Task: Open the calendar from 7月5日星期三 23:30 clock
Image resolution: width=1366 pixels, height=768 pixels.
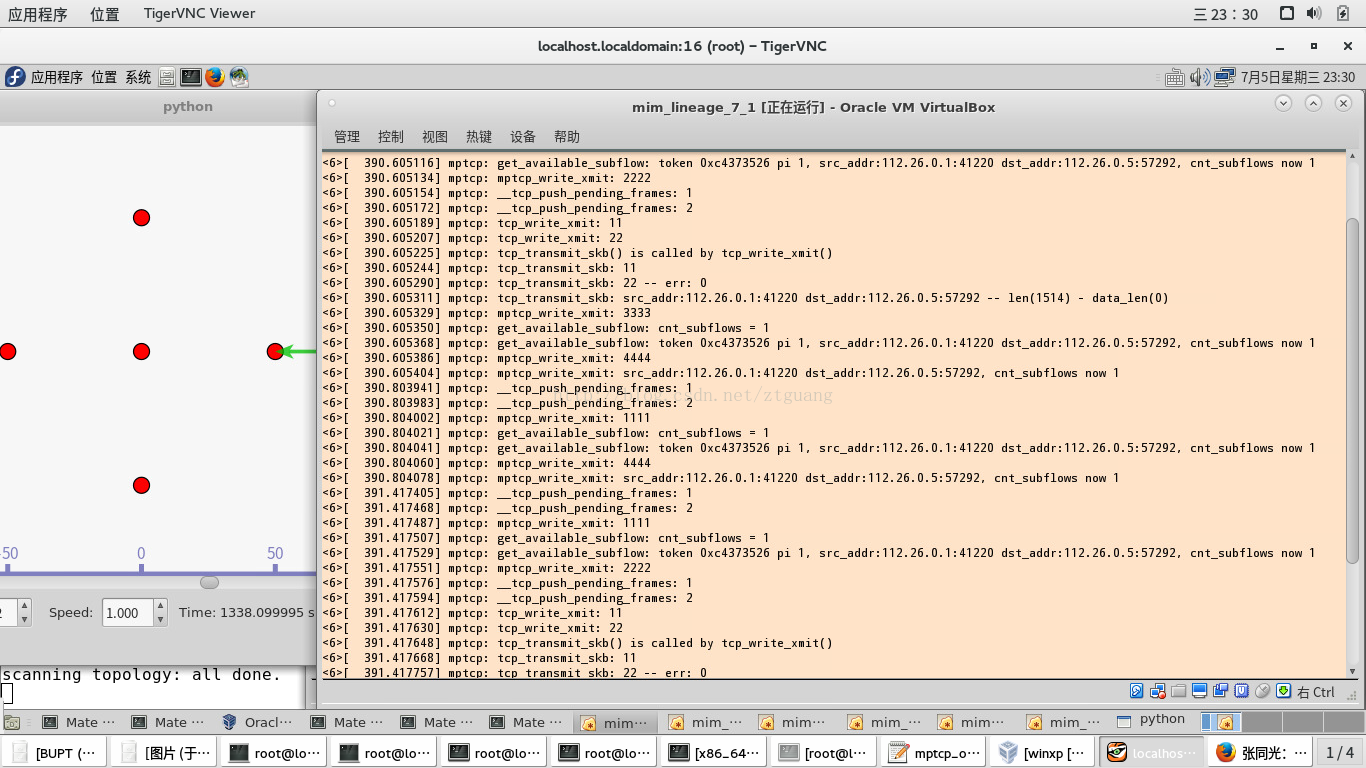Action: coord(1298,77)
